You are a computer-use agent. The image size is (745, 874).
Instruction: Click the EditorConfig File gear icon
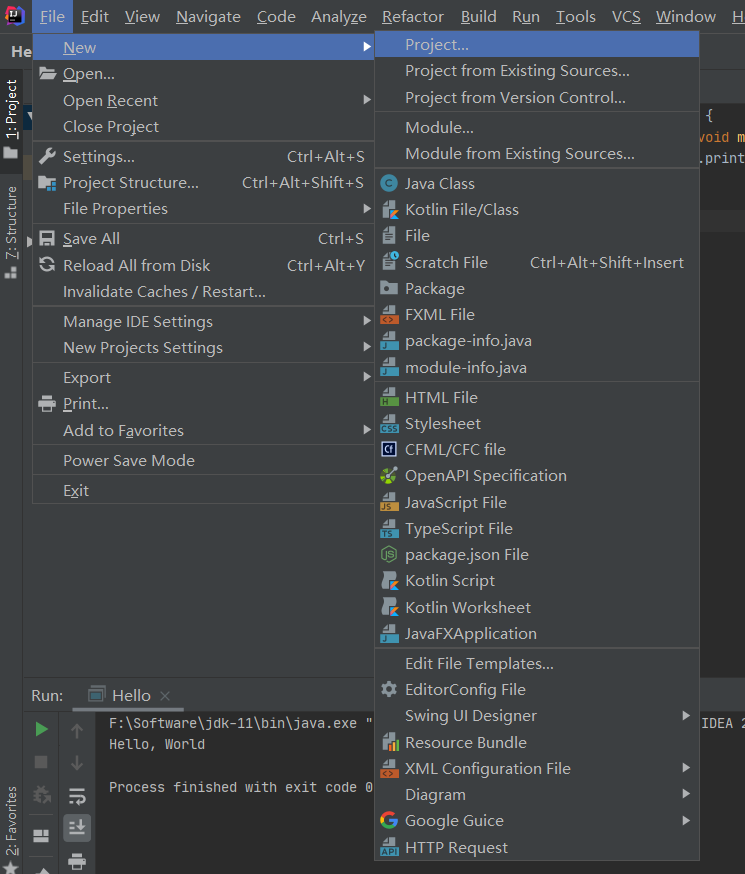pyautogui.click(x=389, y=690)
